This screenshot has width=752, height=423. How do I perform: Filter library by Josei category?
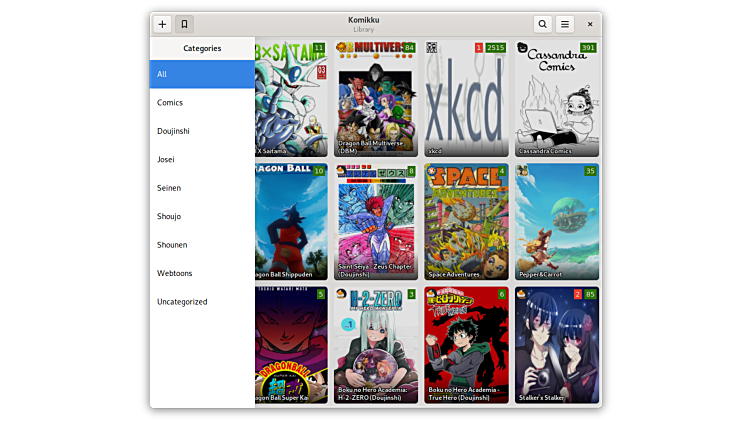202,159
